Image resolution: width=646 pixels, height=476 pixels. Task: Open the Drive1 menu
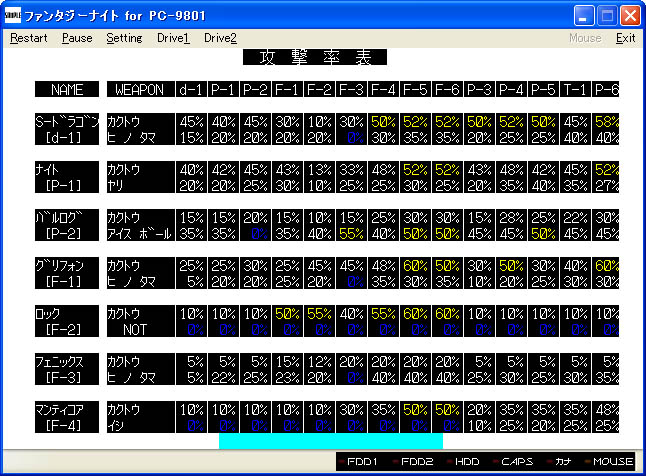173,38
